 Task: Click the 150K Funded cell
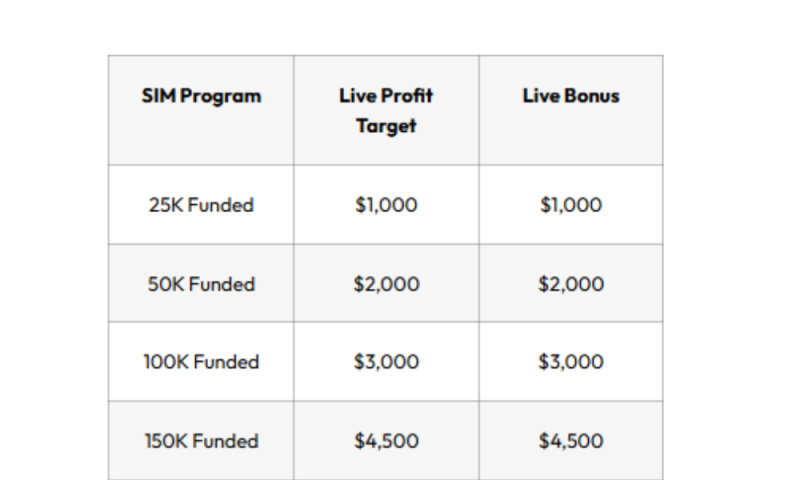pyautogui.click(x=201, y=441)
